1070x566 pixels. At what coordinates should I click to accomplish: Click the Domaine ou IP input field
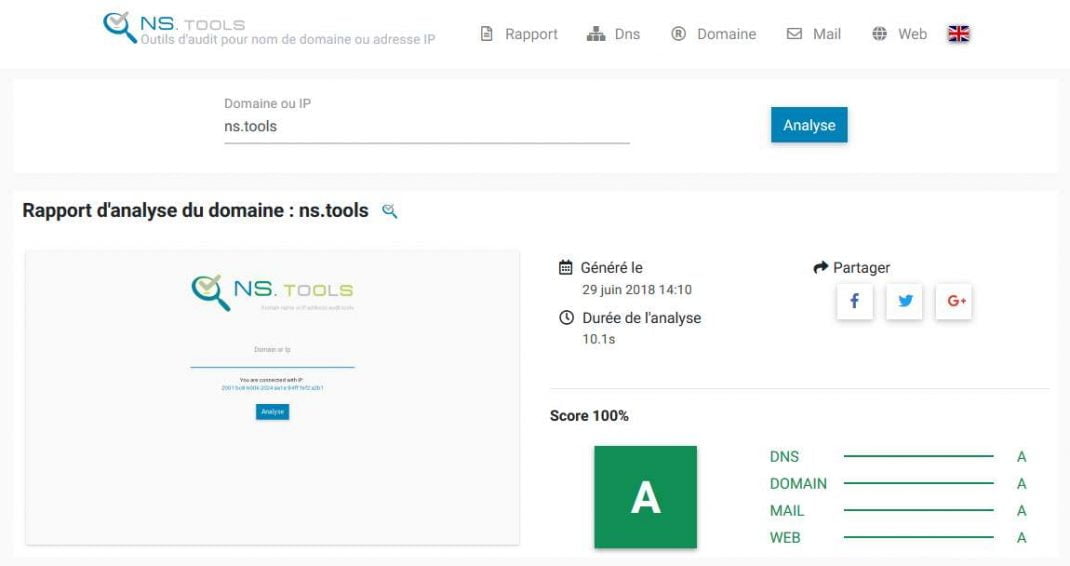point(426,126)
